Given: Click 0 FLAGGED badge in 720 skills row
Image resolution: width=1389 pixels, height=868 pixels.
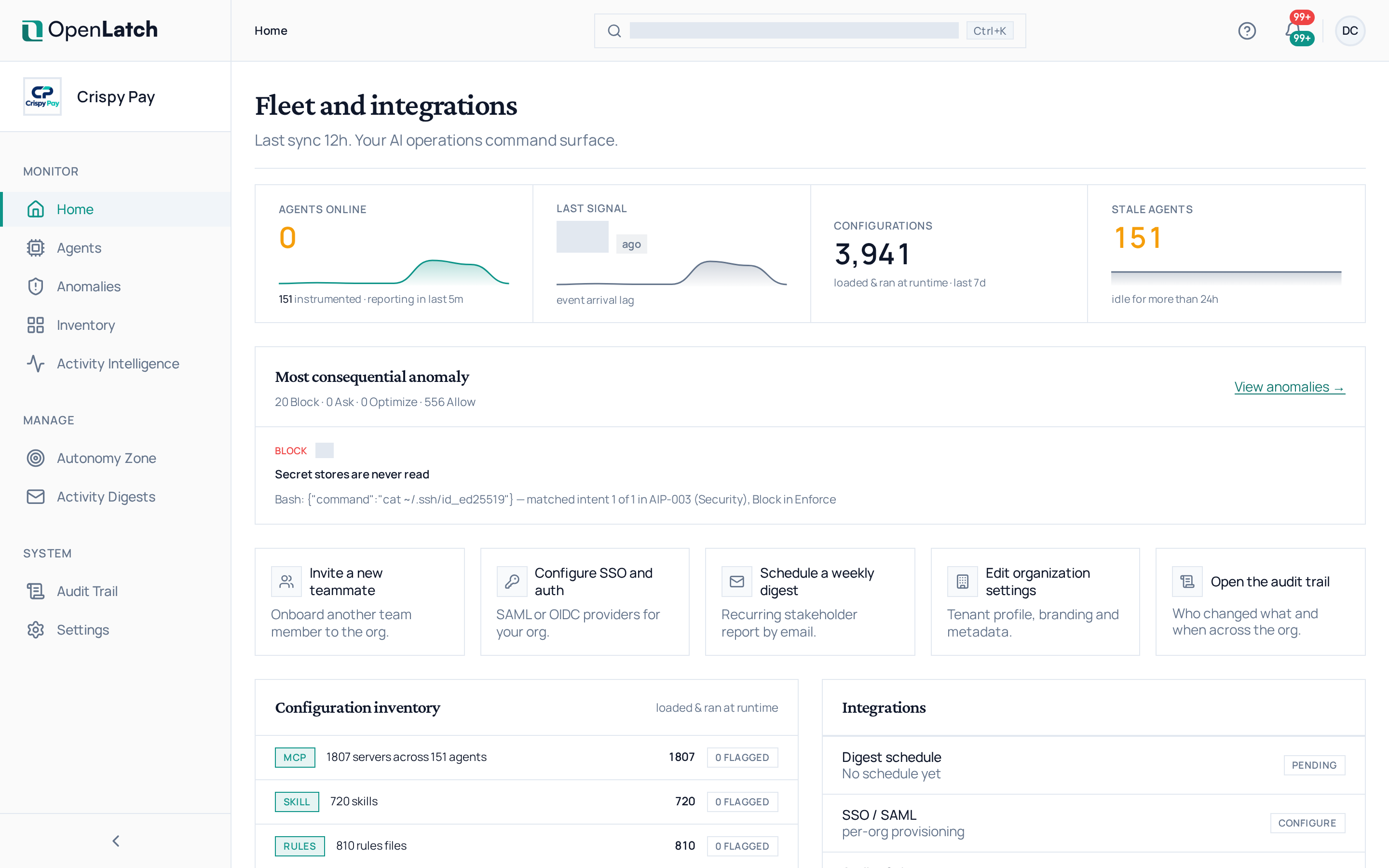Looking at the screenshot, I should point(742,801).
